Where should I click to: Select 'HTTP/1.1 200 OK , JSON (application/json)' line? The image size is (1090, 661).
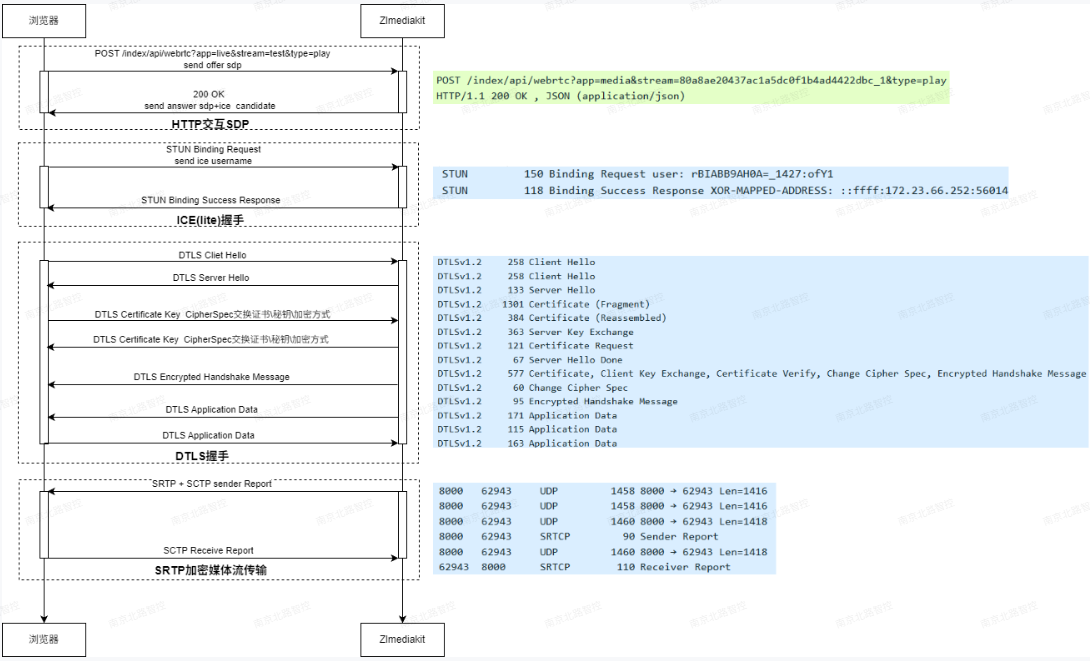pos(560,96)
